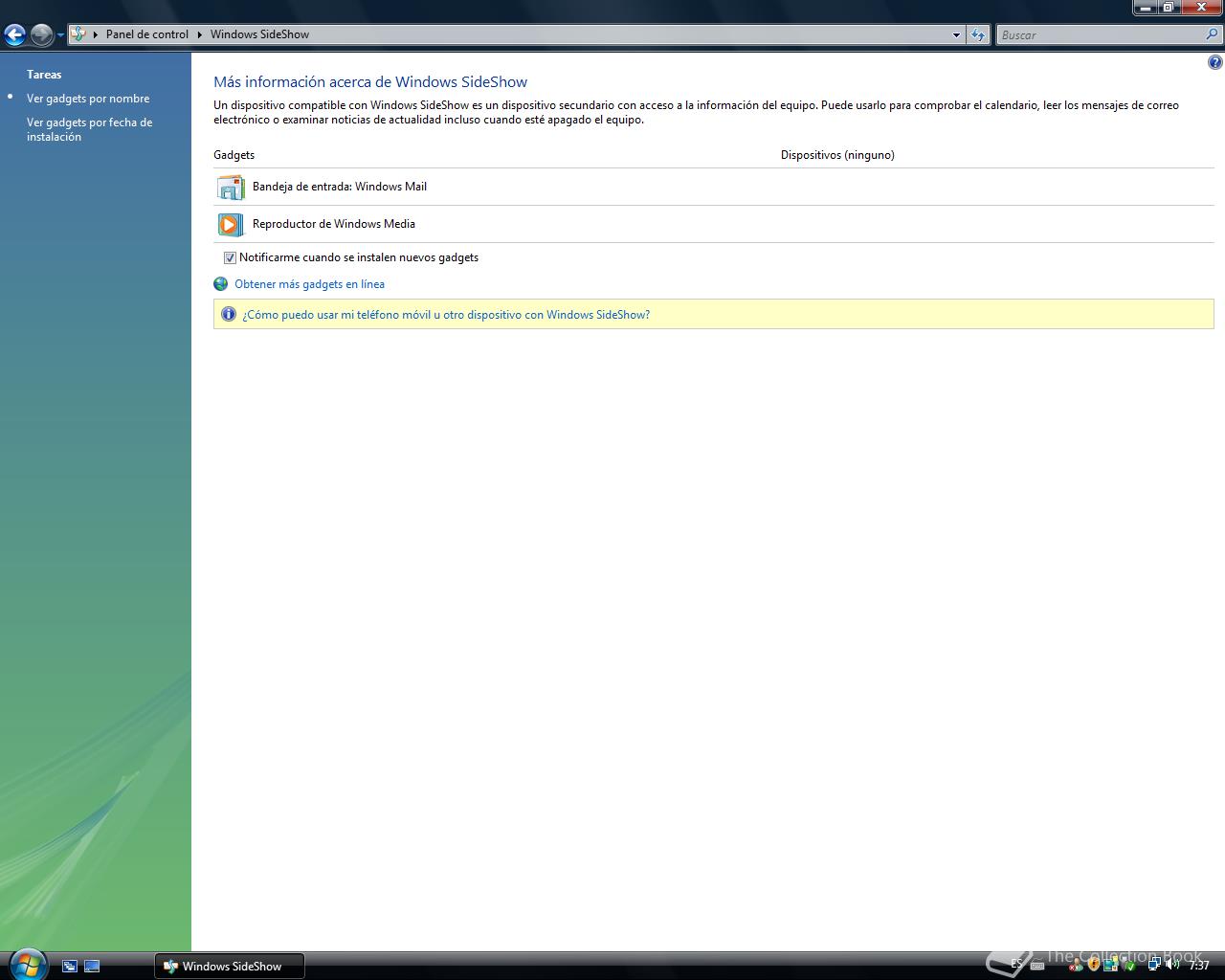The height and width of the screenshot is (980, 1225).
Task: Select Reproductor de Windows Media row
Action: (x=713, y=224)
